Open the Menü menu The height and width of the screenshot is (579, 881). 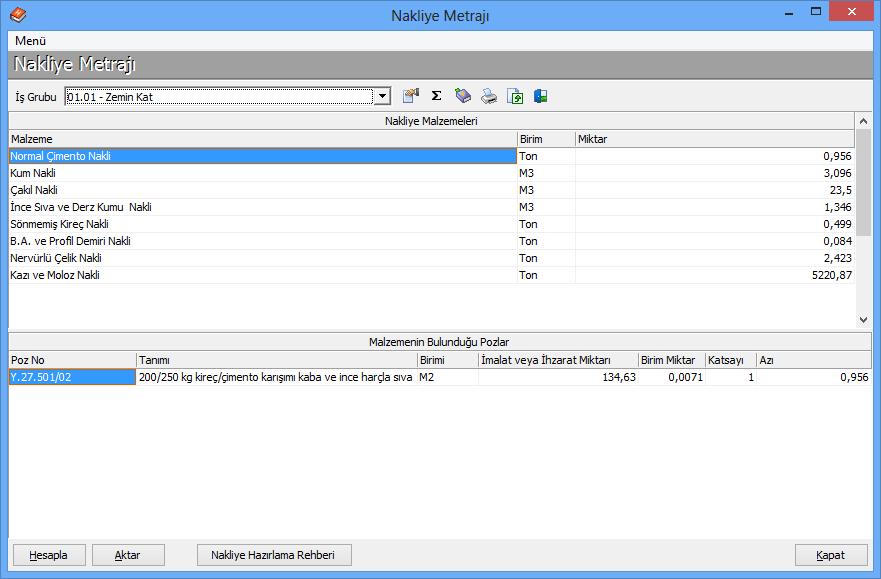[x=30, y=41]
